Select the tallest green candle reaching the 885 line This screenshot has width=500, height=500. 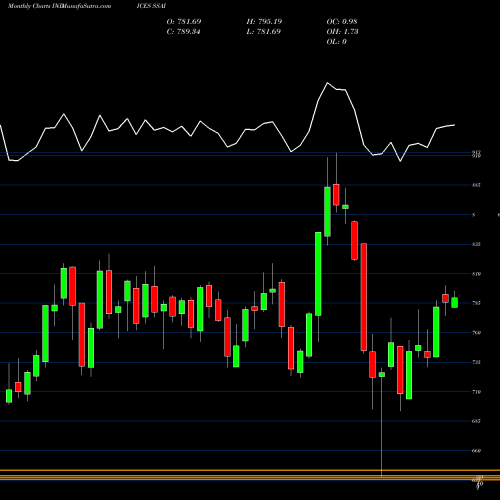(x=327, y=212)
